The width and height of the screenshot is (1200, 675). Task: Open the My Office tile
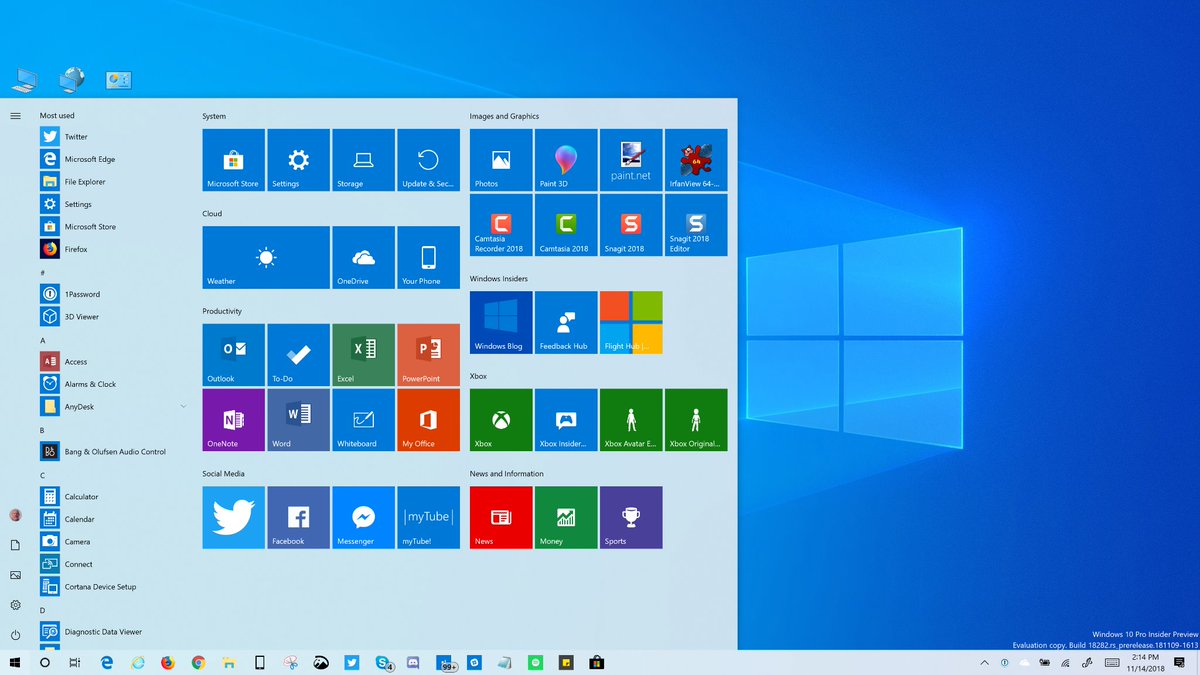pyautogui.click(x=428, y=420)
